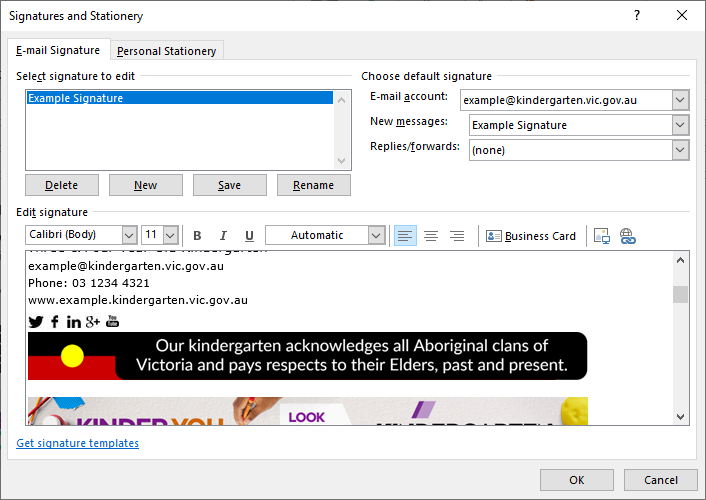Screen dimensions: 706x500
Task: Click the www.example.kindergarten.vic.gov.au line
Action: point(138,300)
